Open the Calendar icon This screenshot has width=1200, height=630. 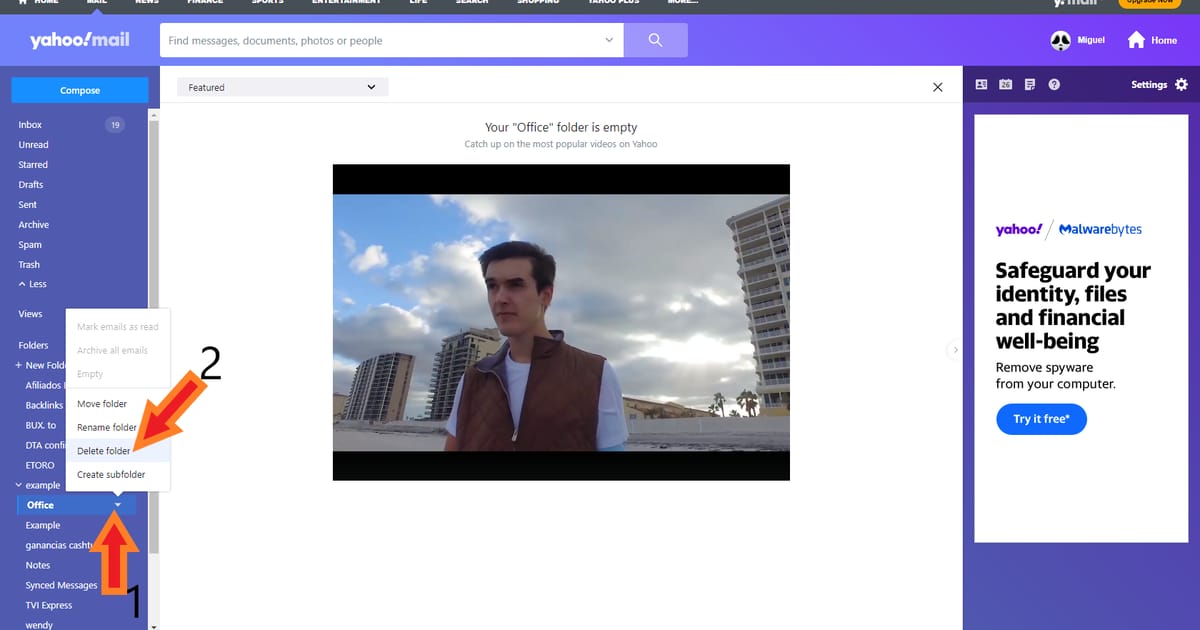(1005, 85)
